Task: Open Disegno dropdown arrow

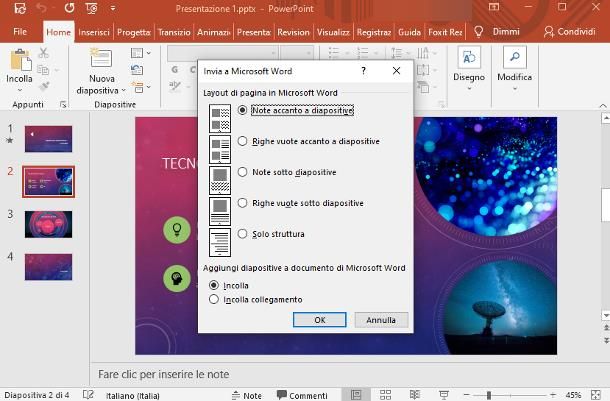Action: pos(469,89)
